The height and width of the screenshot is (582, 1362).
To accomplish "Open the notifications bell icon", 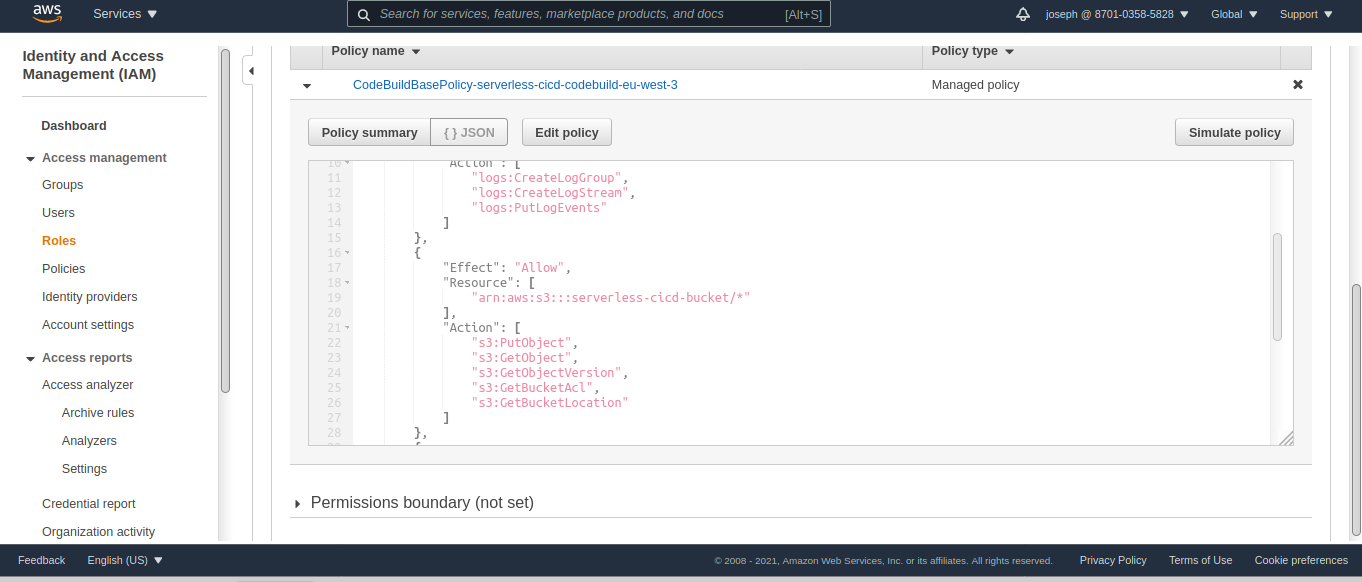I will pyautogui.click(x=1022, y=14).
